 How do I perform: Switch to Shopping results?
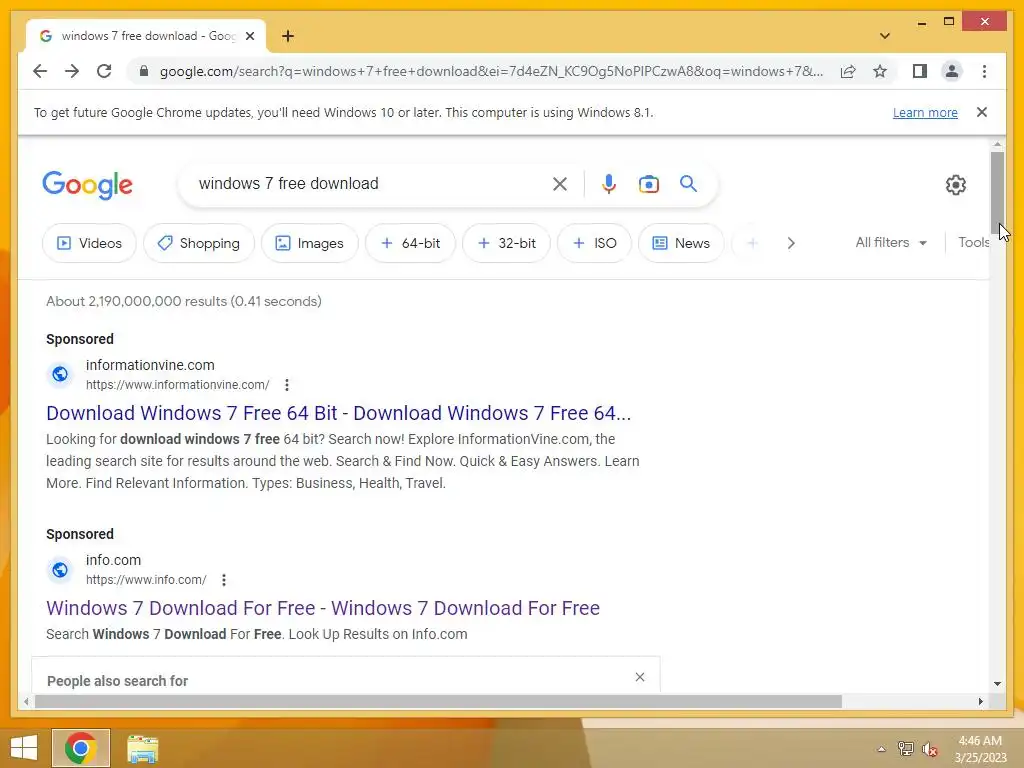pos(199,243)
